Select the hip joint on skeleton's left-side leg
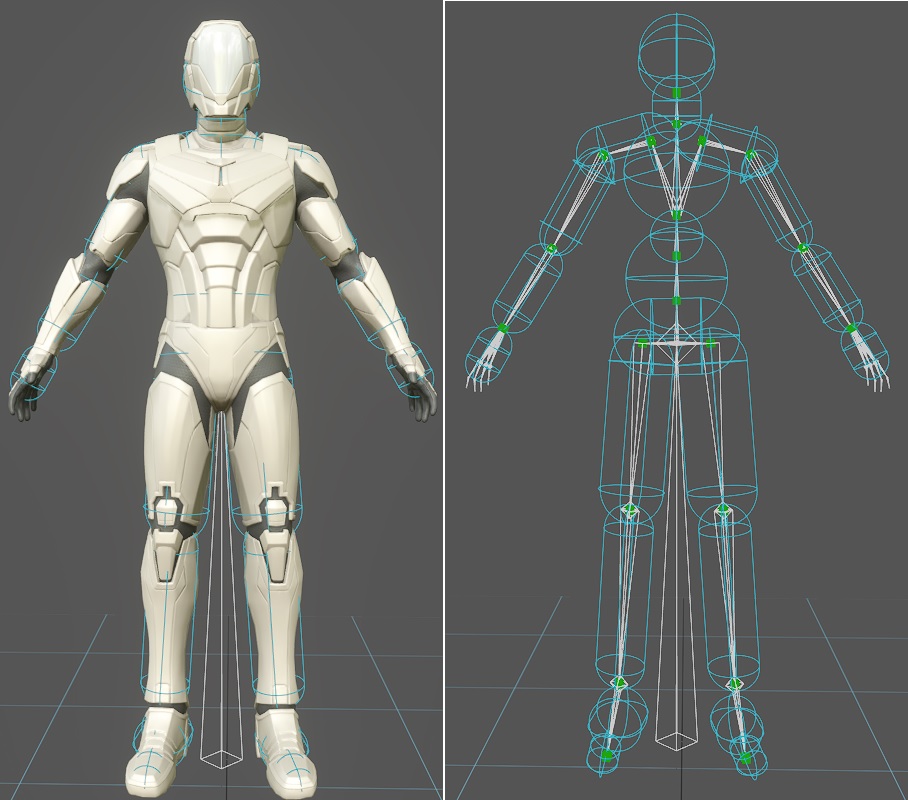This screenshot has width=908, height=800. 642,344
